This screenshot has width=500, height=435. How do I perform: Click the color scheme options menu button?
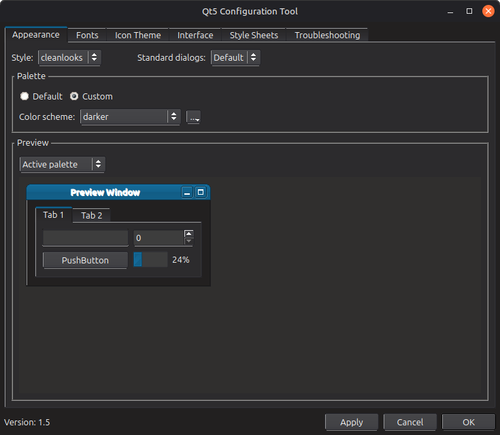[193, 117]
